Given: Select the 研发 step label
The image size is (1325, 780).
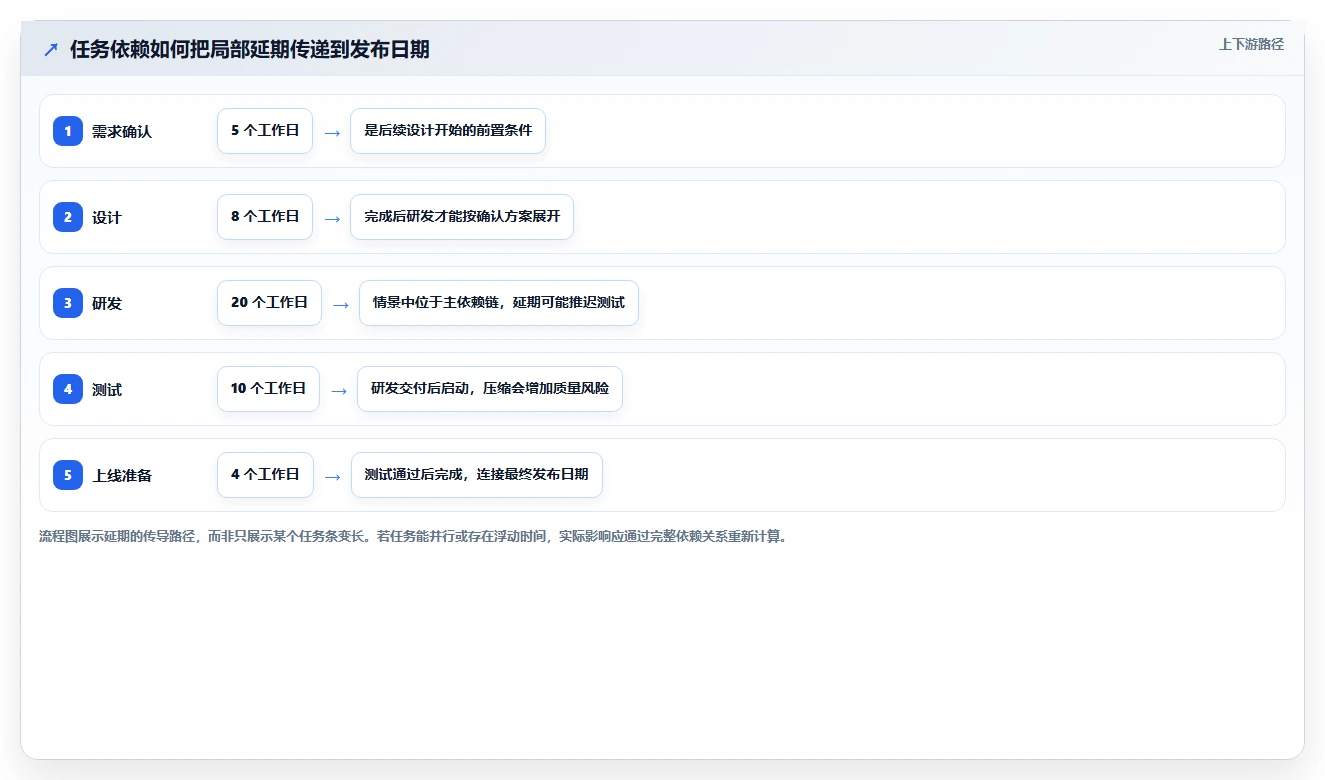Looking at the screenshot, I should click(107, 303).
